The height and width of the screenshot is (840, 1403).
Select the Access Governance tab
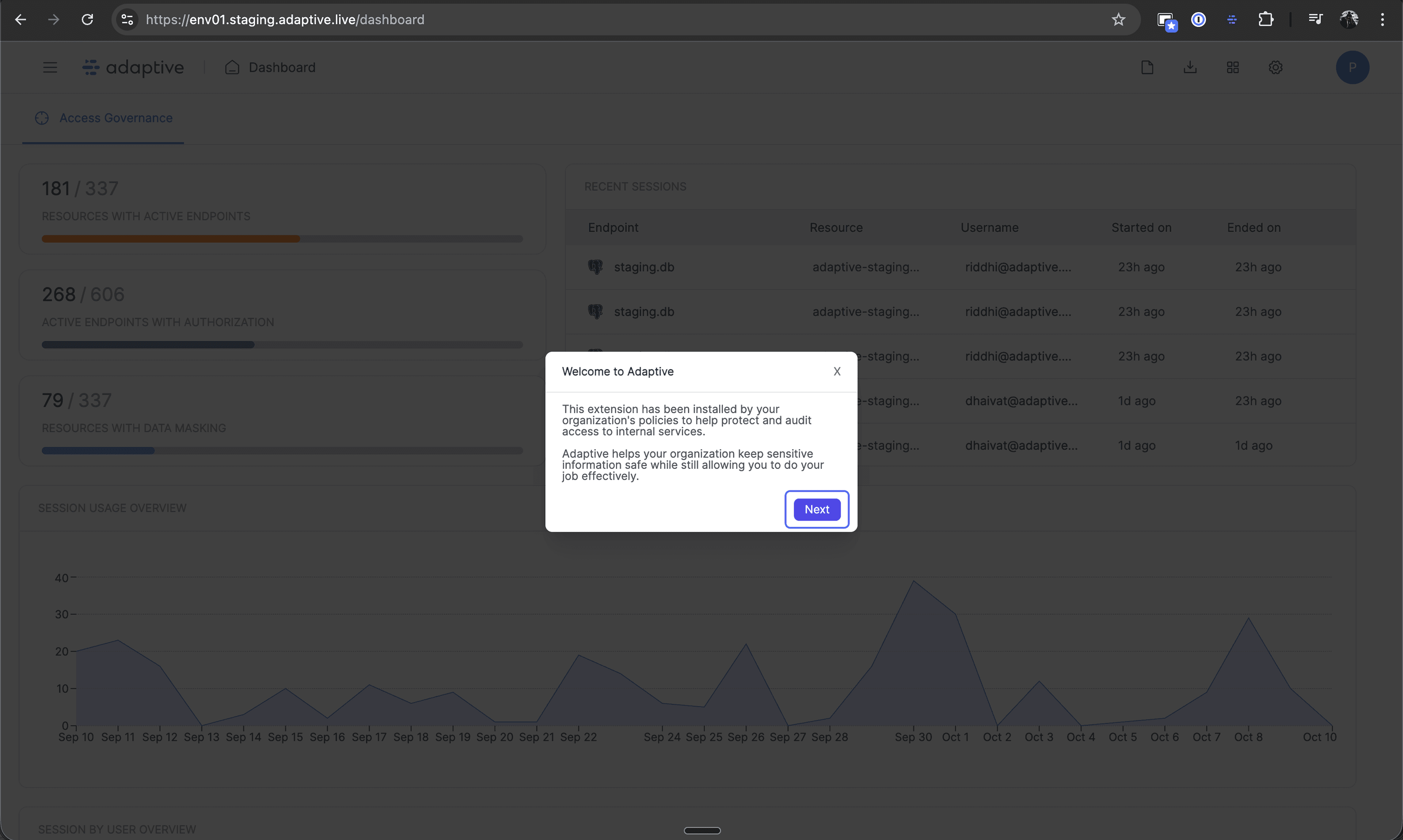point(103,118)
